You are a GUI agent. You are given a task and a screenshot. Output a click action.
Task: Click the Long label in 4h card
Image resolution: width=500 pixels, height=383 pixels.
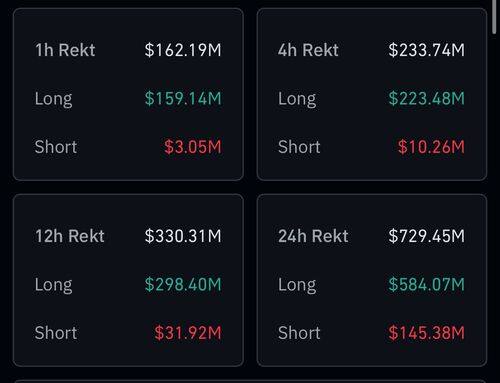coord(297,99)
